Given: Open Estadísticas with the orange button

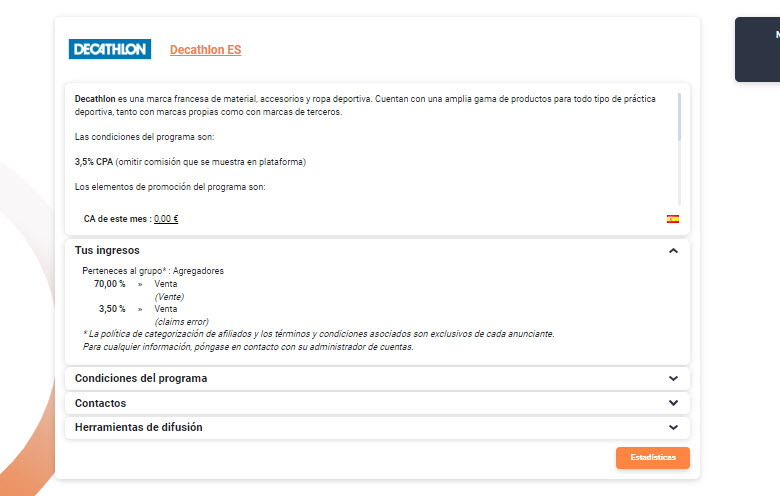Looking at the screenshot, I should [x=653, y=458].
